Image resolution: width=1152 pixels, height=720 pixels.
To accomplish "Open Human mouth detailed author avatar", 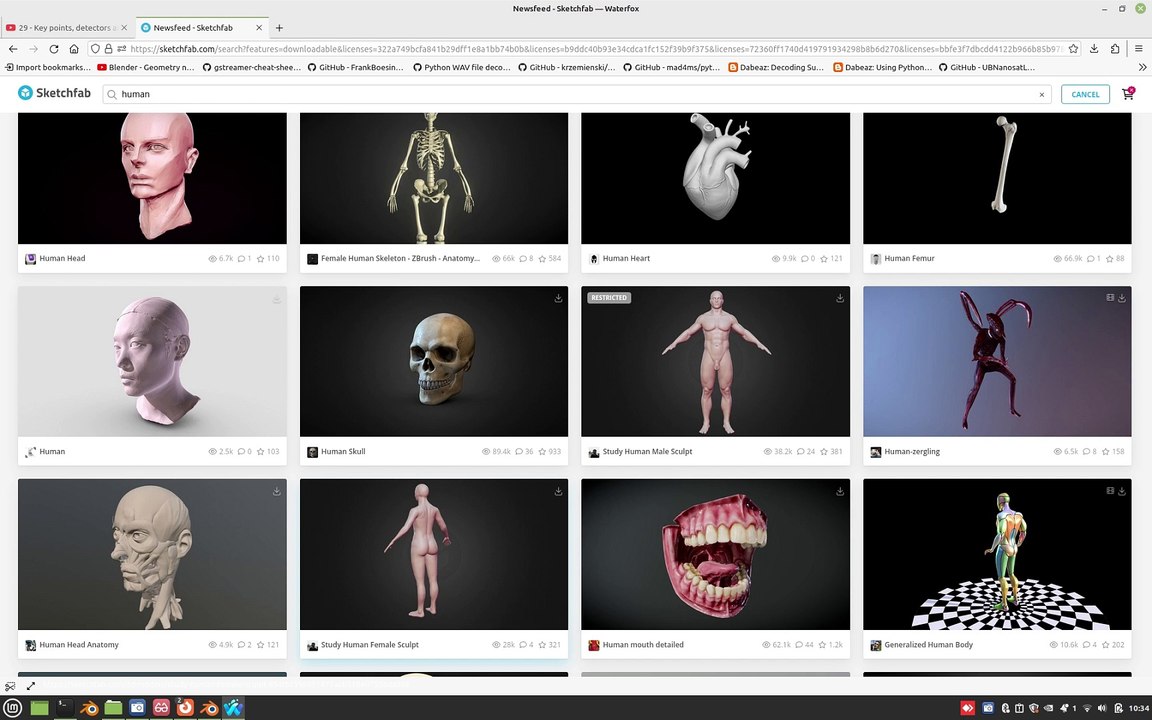I will tap(594, 645).
